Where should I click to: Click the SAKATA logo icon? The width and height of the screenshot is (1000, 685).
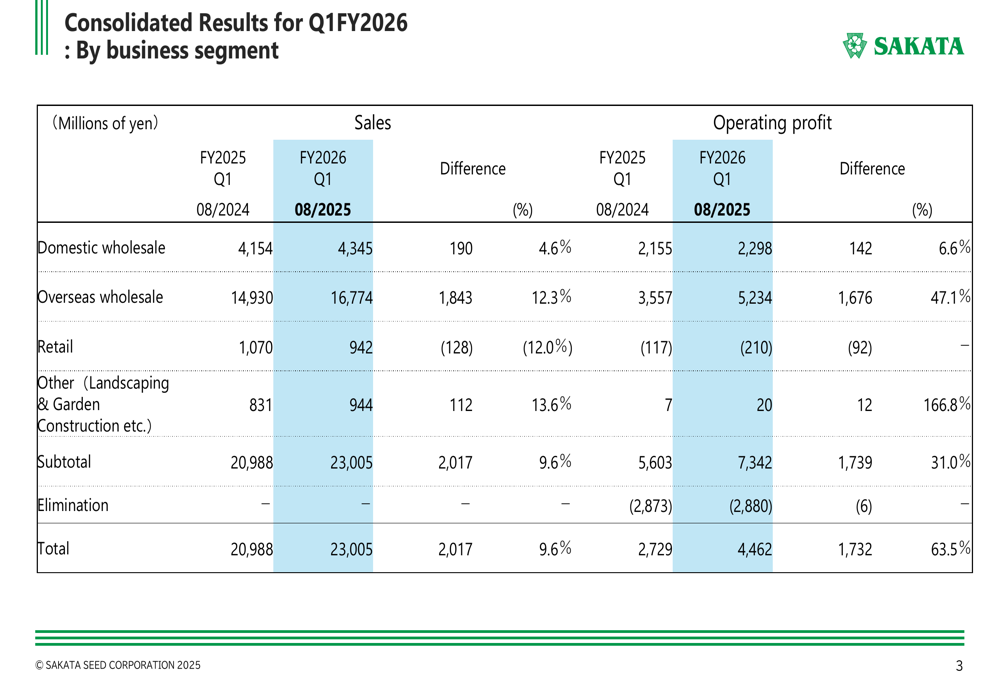[x=854, y=46]
